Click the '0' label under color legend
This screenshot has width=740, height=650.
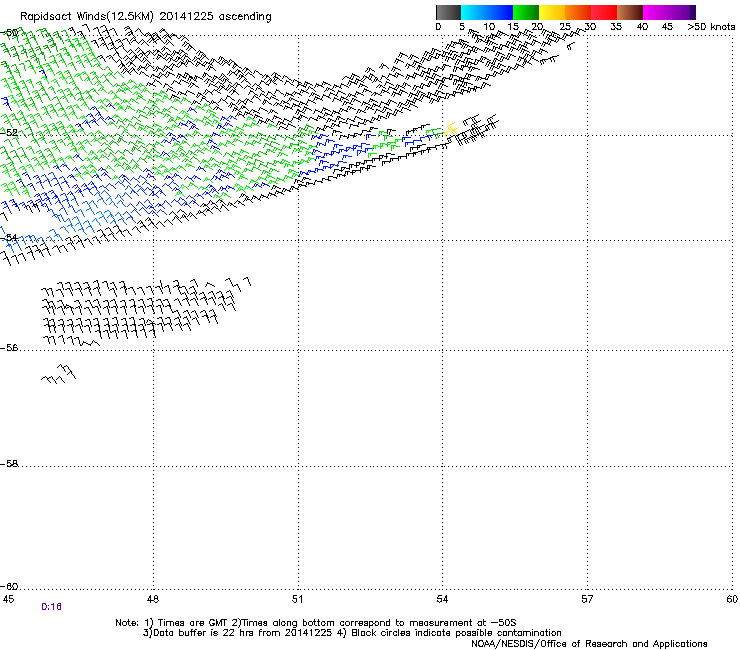click(x=438, y=26)
